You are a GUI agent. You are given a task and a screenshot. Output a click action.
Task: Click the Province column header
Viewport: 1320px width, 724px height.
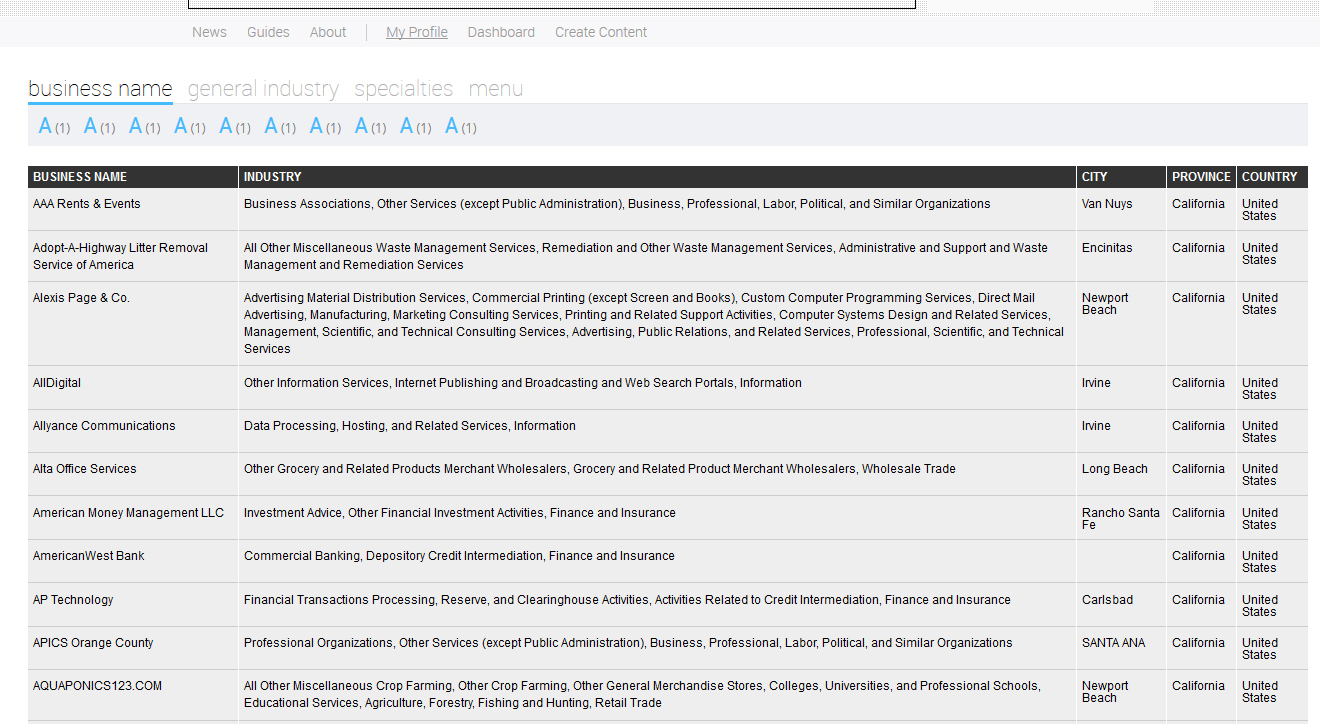(1201, 177)
